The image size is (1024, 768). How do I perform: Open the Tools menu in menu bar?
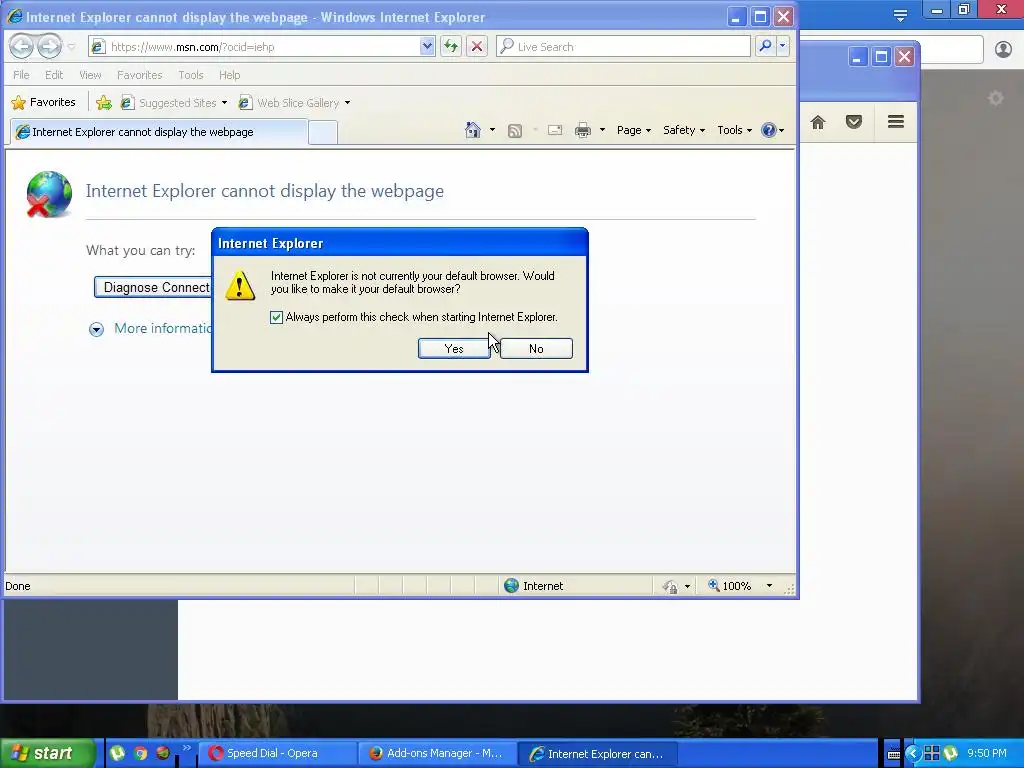coord(191,75)
